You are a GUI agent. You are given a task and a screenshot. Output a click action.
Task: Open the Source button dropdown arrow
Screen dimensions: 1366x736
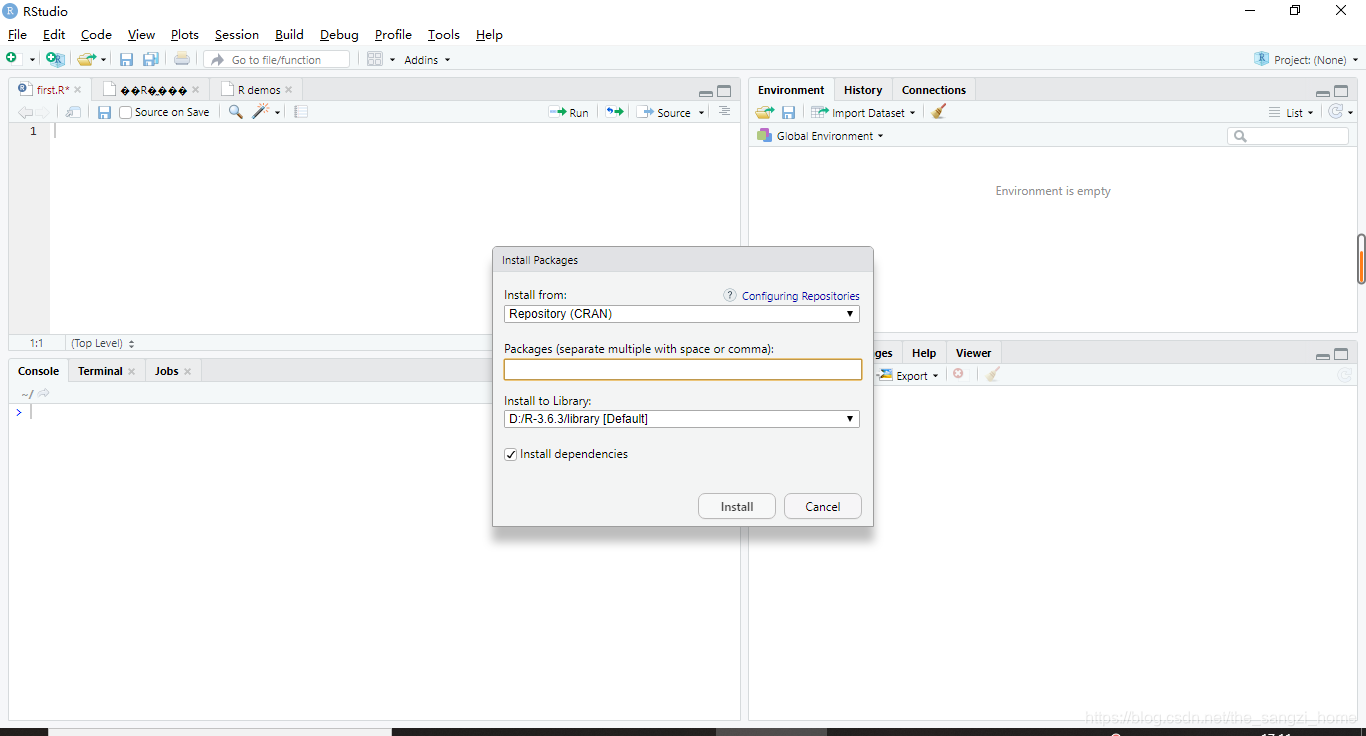click(701, 113)
